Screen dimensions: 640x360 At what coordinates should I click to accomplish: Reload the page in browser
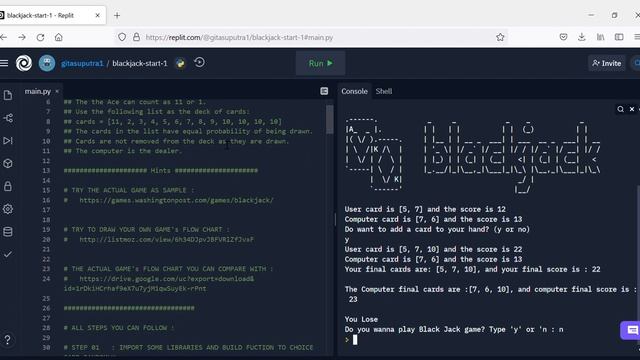40,37
